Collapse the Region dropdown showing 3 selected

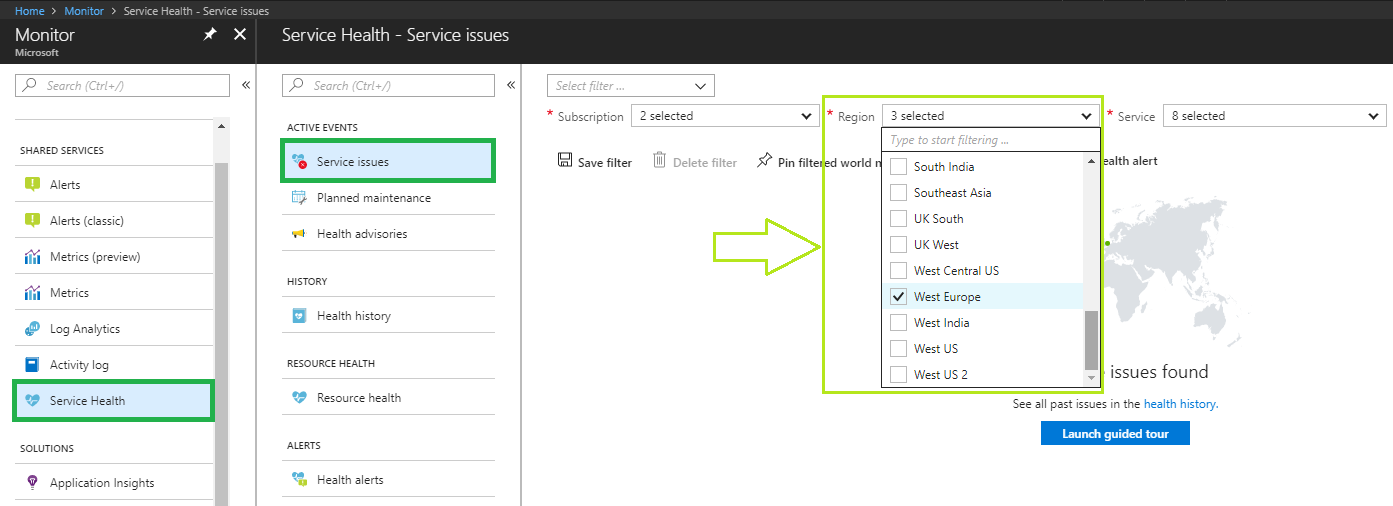(x=991, y=116)
